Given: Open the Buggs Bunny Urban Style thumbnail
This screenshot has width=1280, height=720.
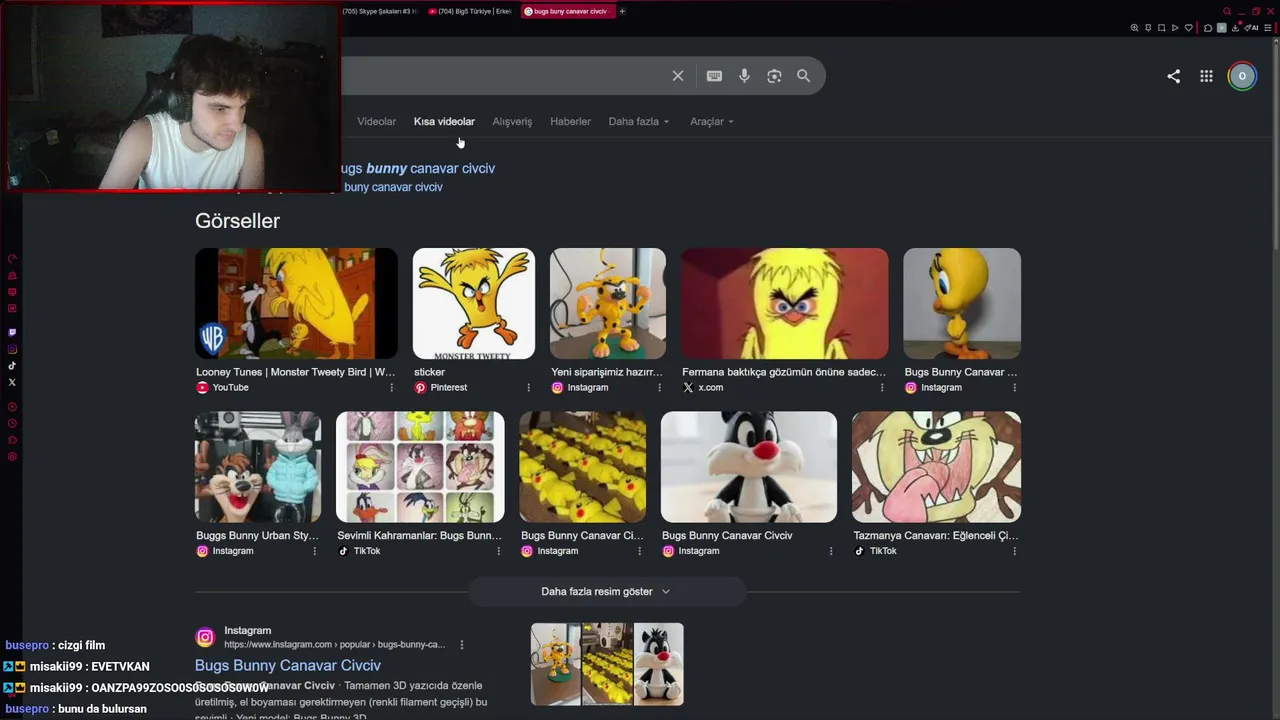Looking at the screenshot, I should [x=258, y=467].
